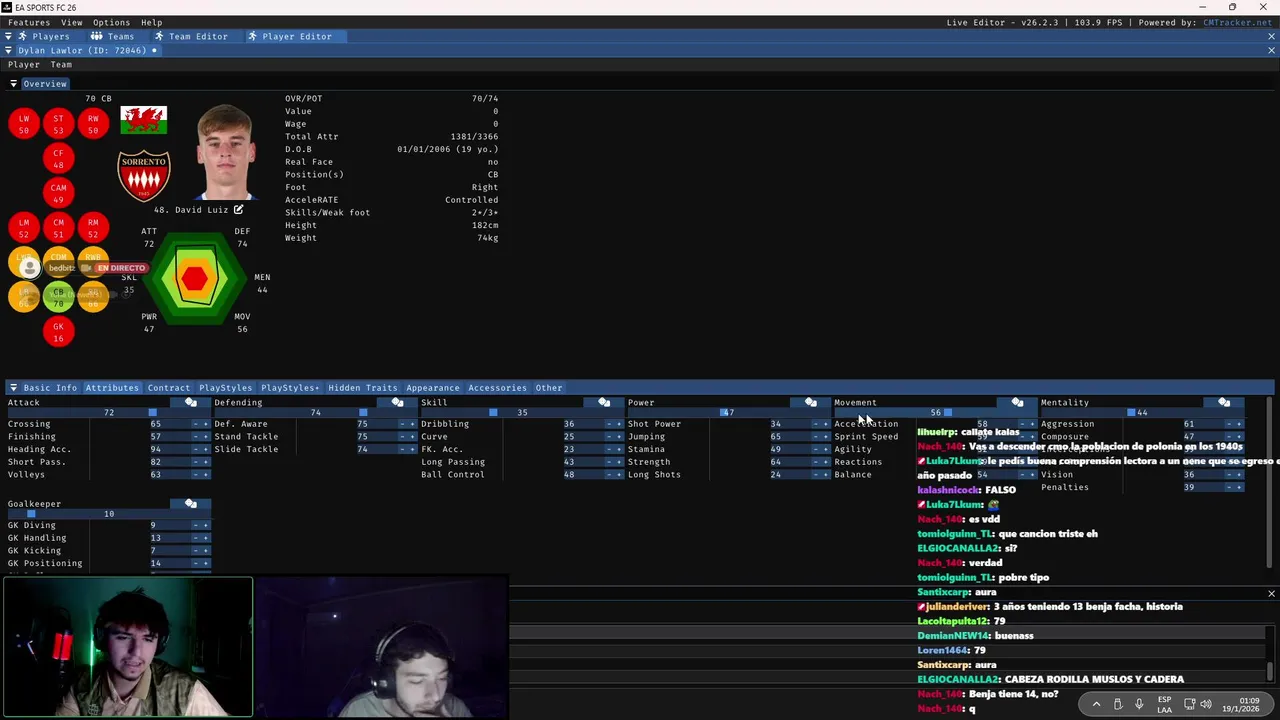
Task: Open the Appearance tab
Action: coord(433,388)
